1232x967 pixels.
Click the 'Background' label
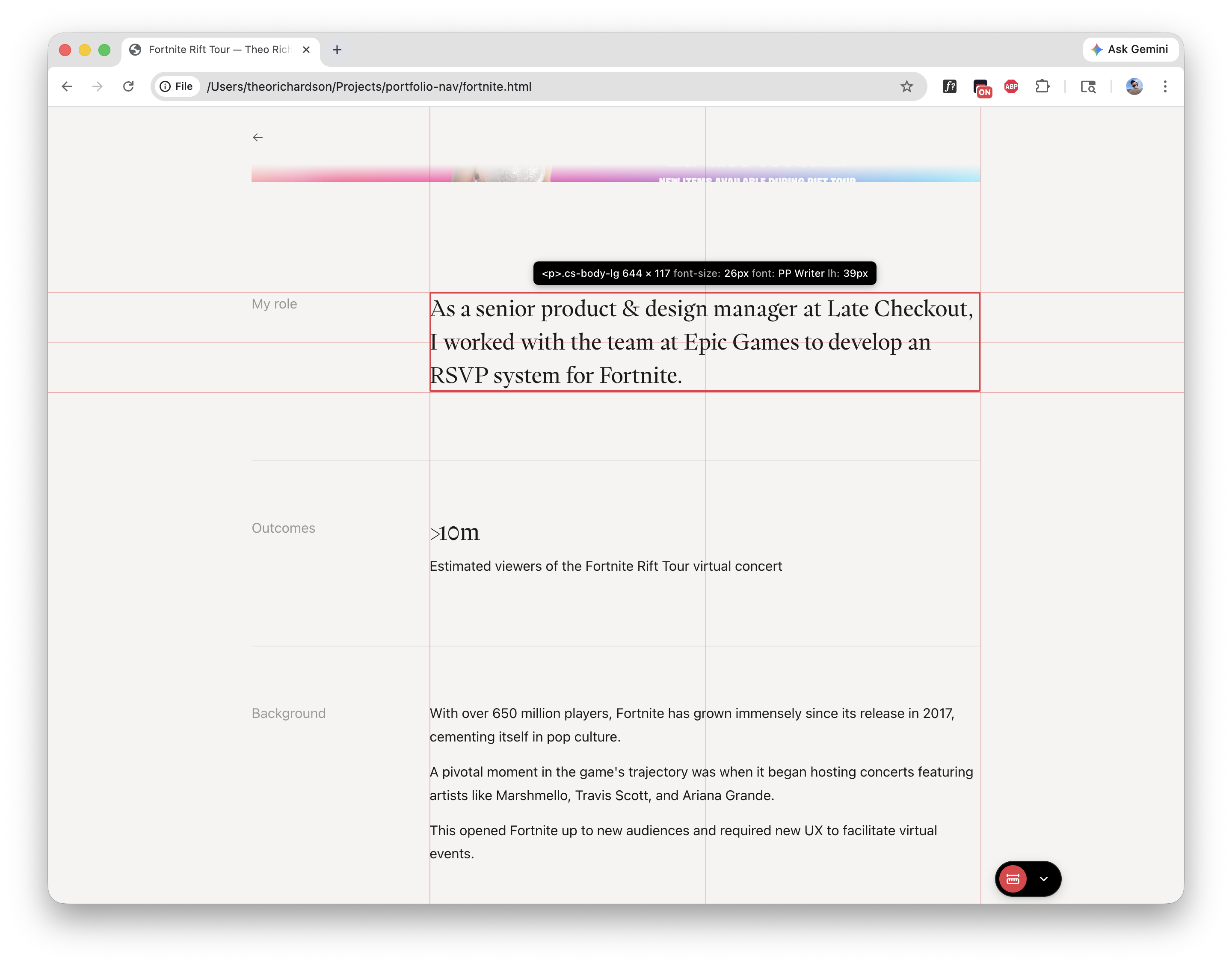pos(289,713)
